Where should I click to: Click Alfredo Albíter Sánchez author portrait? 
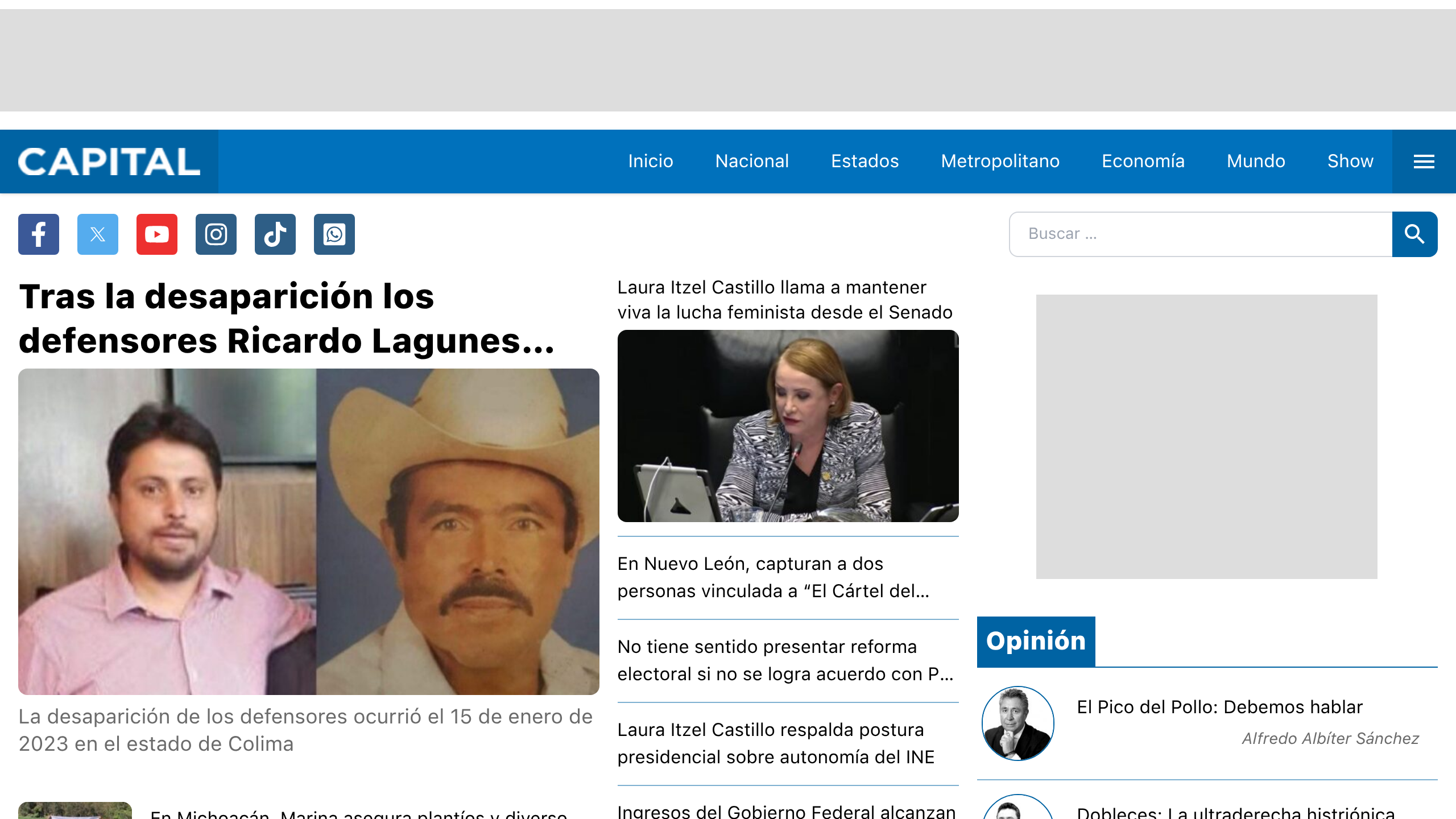[1017, 723]
